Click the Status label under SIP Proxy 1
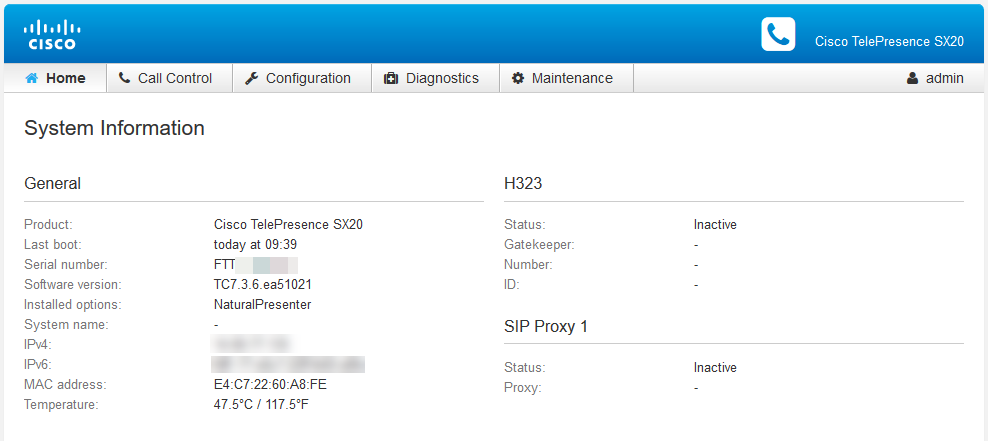This screenshot has width=988, height=441. [x=525, y=367]
